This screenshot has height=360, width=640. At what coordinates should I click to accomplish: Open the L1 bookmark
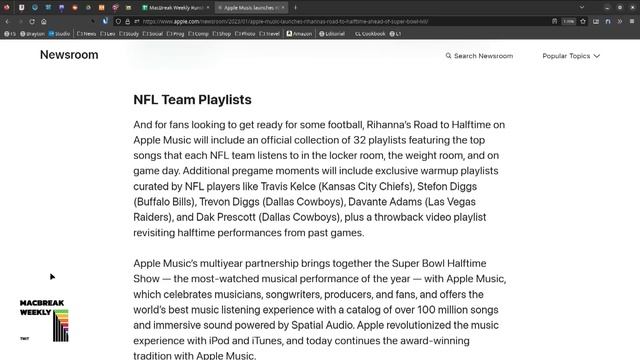click(x=395, y=34)
